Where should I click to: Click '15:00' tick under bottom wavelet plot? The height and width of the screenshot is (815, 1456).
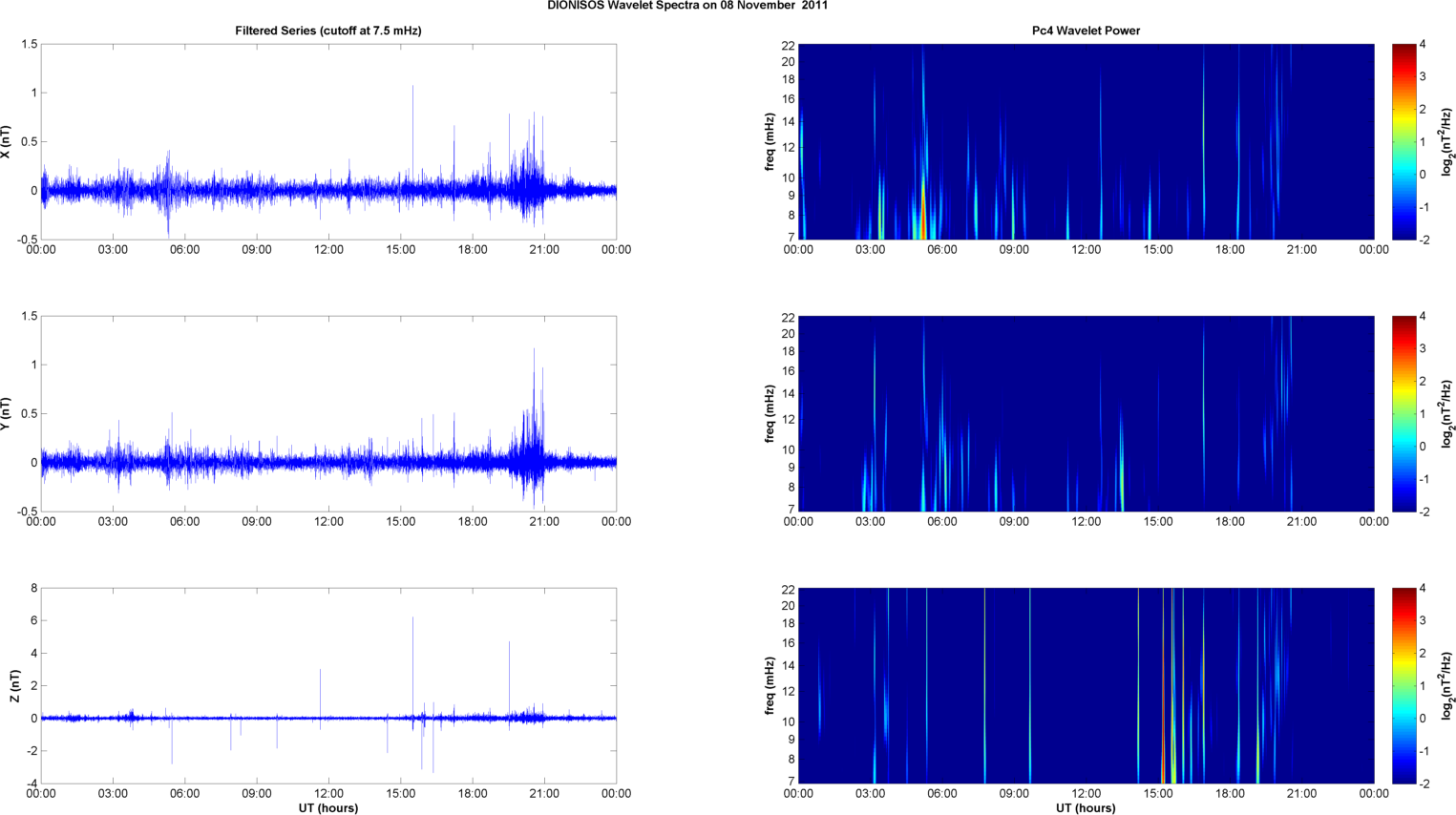[x=1158, y=793]
